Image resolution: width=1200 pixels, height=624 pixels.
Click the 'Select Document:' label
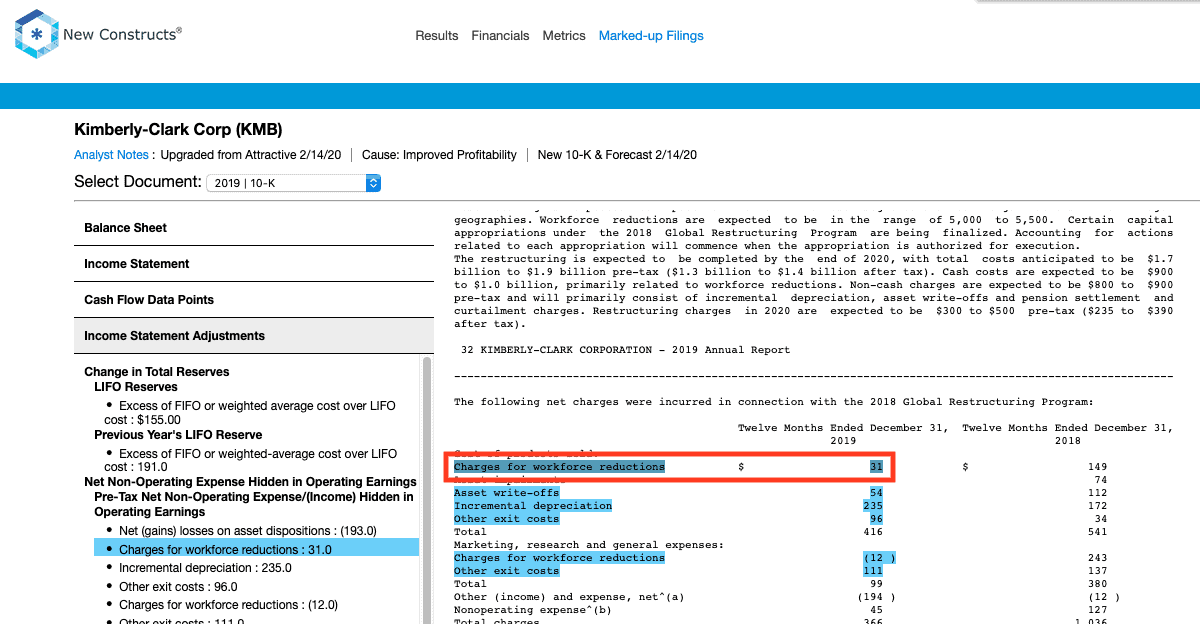tap(138, 182)
